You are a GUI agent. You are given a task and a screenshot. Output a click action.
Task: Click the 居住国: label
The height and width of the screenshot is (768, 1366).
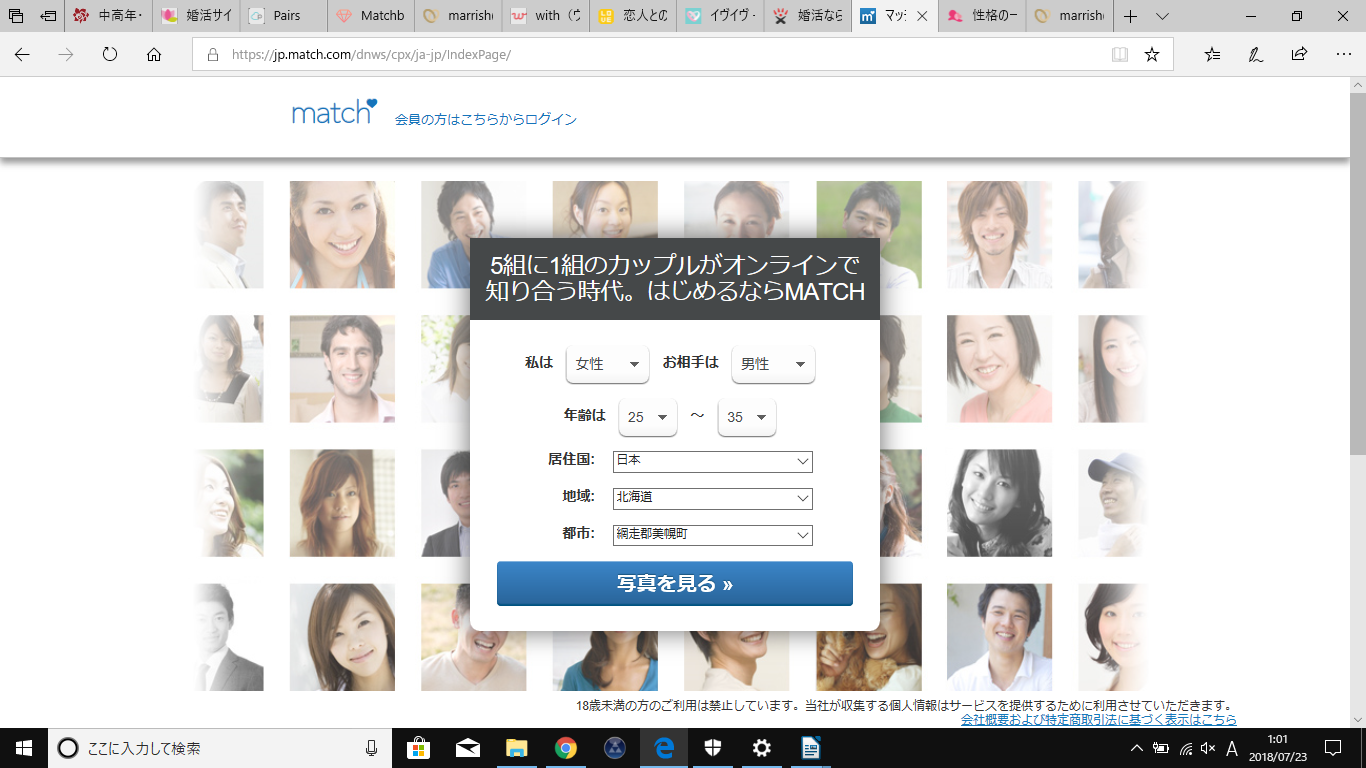point(571,460)
